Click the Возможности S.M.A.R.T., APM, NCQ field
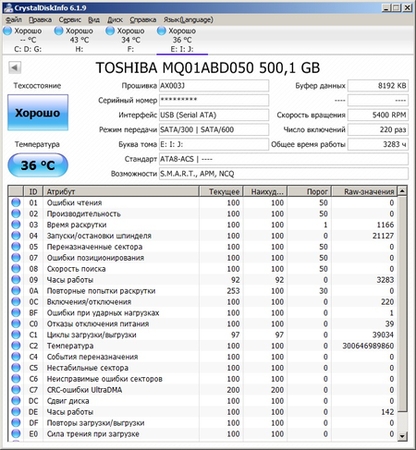The width and height of the screenshot is (416, 450). (x=284, y=174)
